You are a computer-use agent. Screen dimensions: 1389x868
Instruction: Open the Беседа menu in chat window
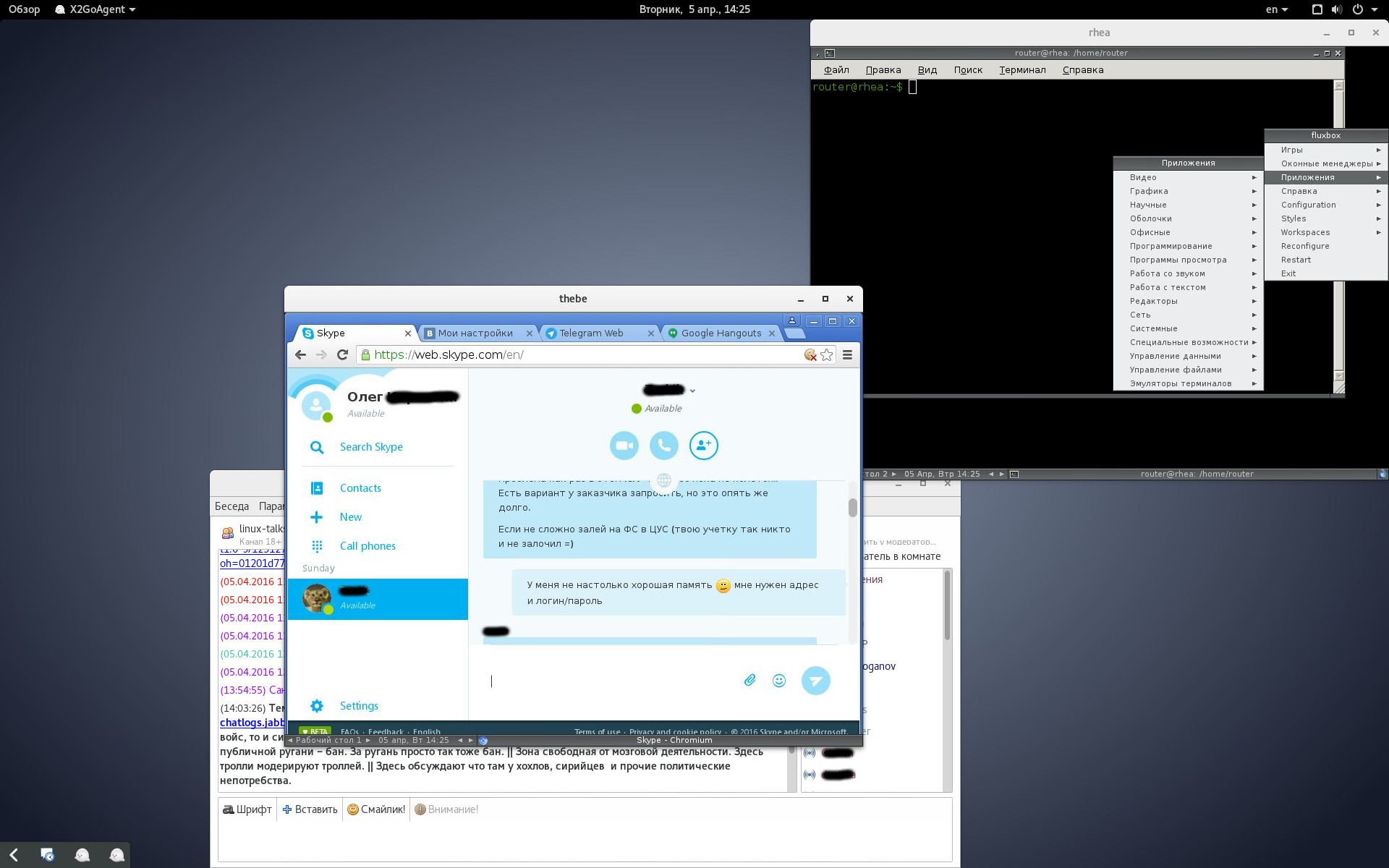click(x=231, y=506)
